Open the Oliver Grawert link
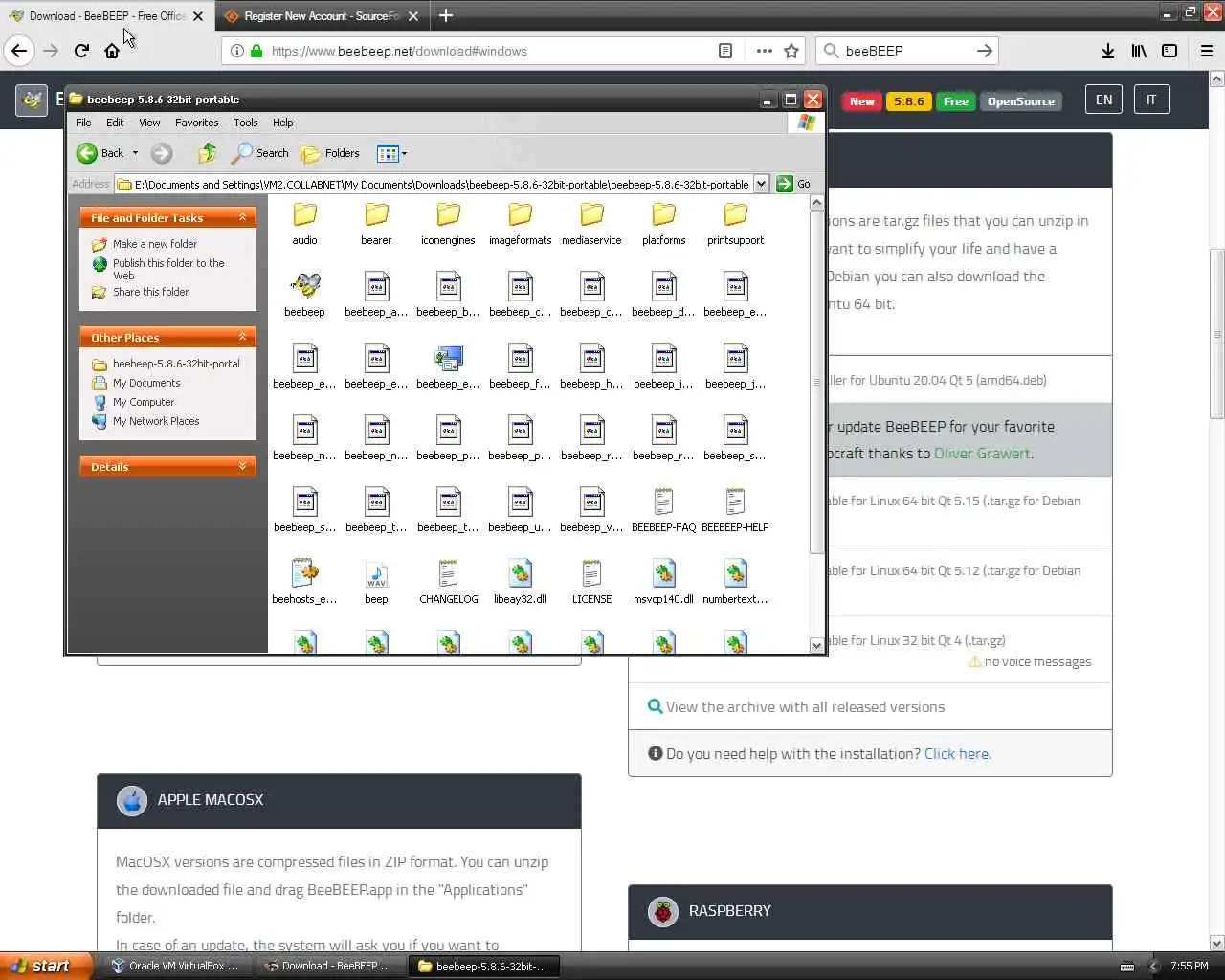 coord(982,454)
